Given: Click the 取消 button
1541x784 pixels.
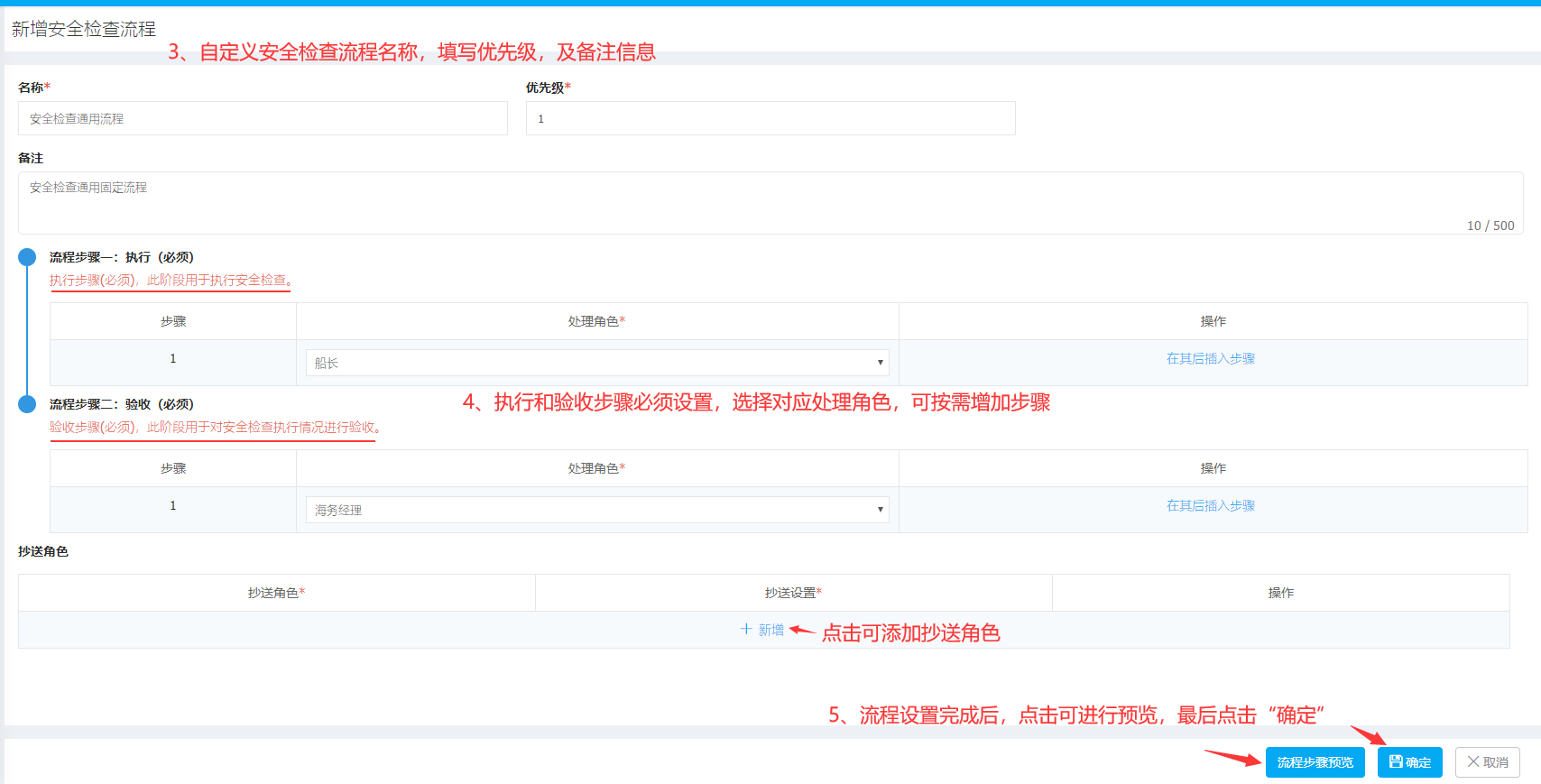Looking at the screenshot, I should tap(1488, 762).
